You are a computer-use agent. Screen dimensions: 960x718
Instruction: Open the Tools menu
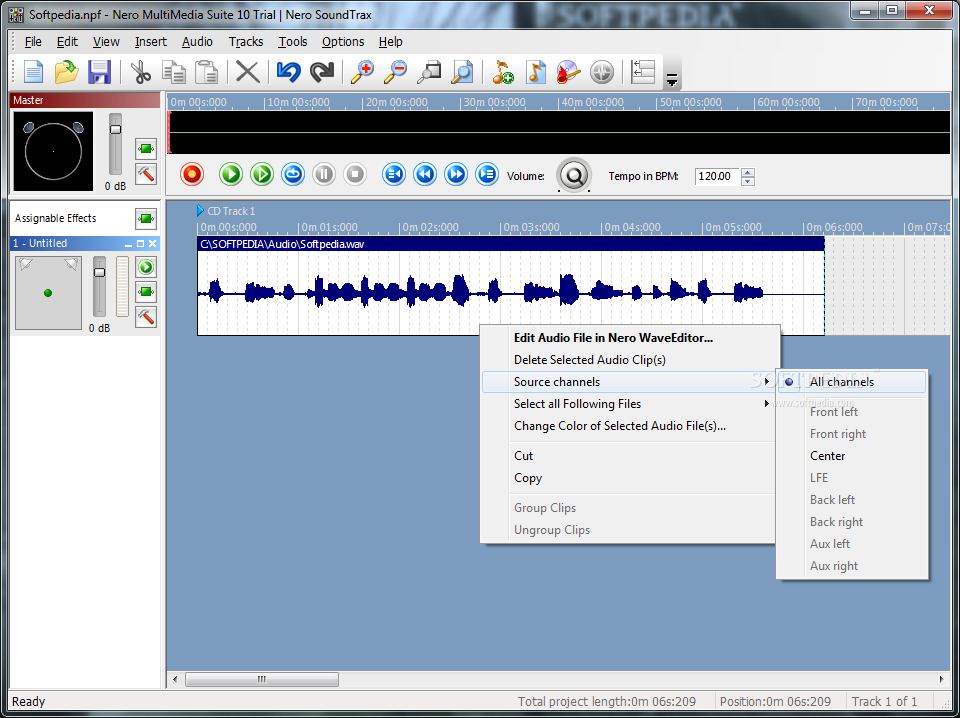pos(293,42)
